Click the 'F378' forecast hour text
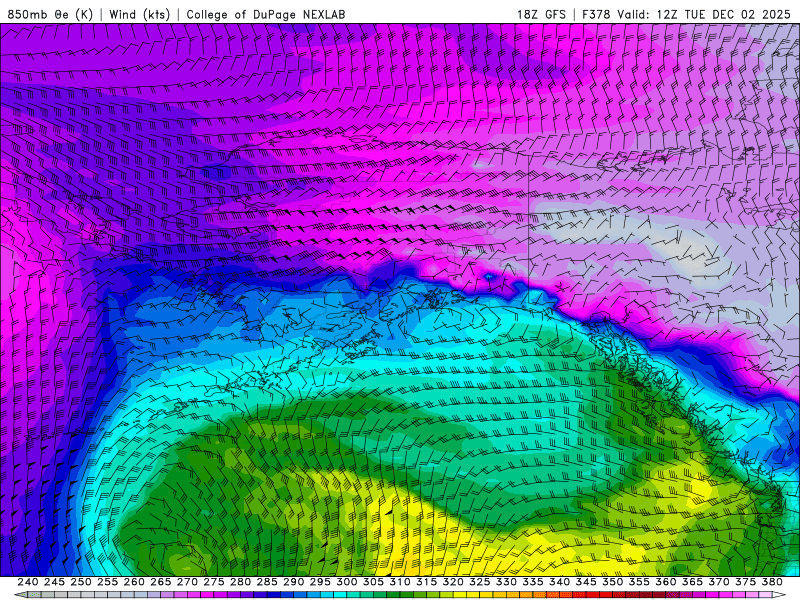This screenshot has width=800, height=600. [x=596, y=14]
